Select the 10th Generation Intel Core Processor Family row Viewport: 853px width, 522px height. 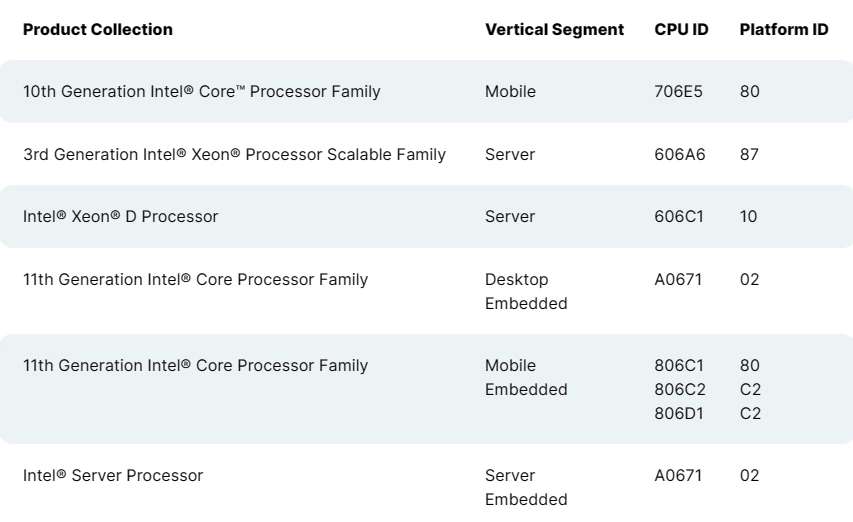coord(426,91)
